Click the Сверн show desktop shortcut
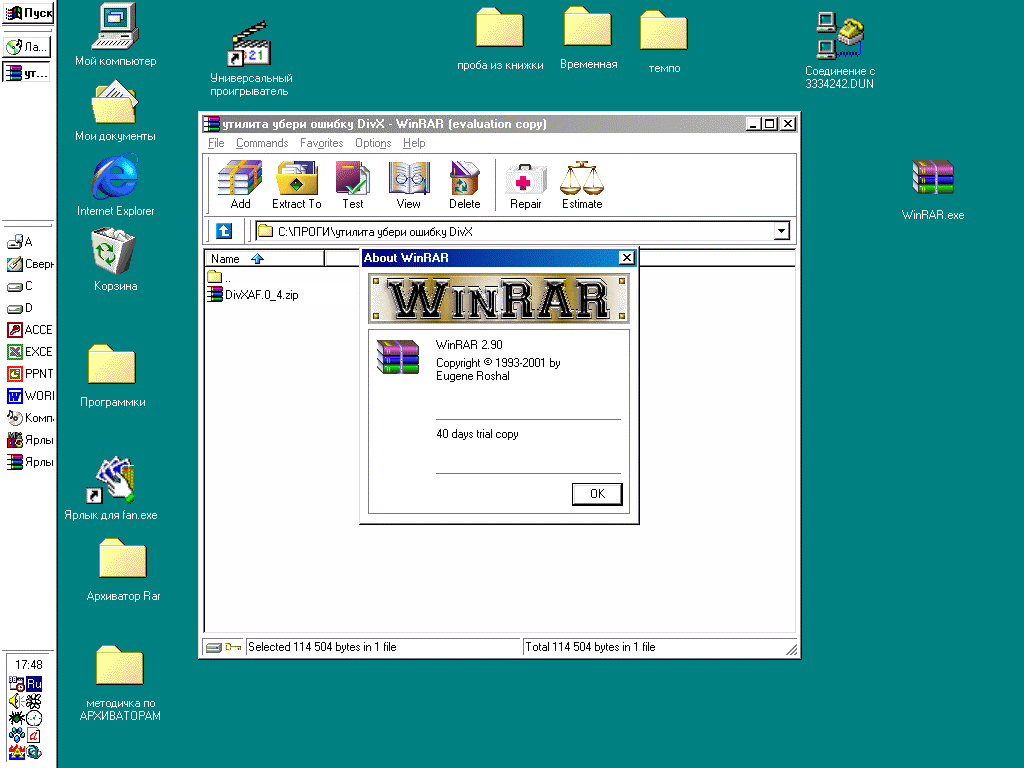Viewport: 1024px width, 768px height. tap(30, 264)
